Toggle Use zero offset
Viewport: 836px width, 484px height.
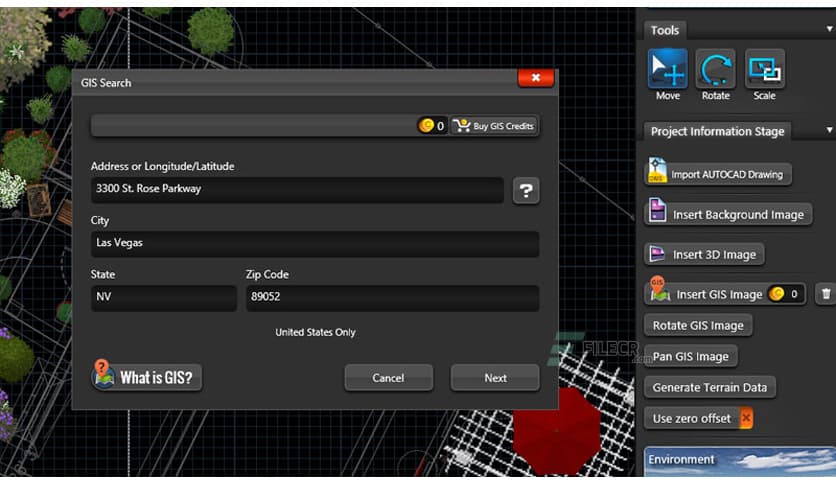tap(698, 418)
